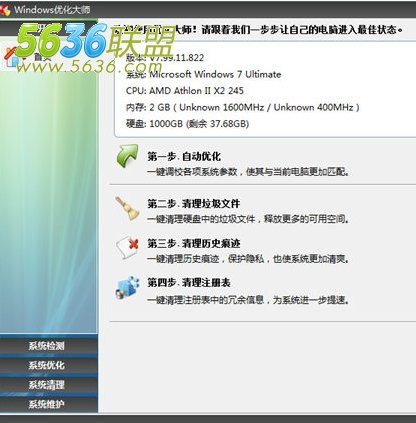416x423 pixels.
Task: Start 第一步.自动优化
Action: tap(184, 156)
